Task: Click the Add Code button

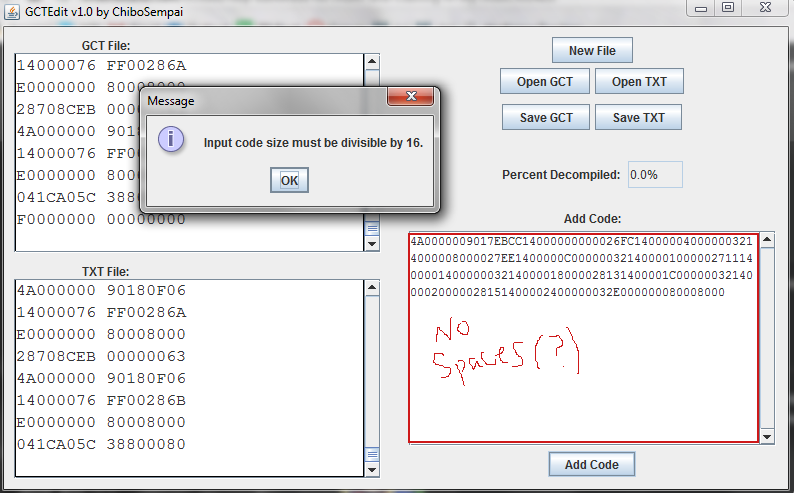Action: click(x=591, y=465)
